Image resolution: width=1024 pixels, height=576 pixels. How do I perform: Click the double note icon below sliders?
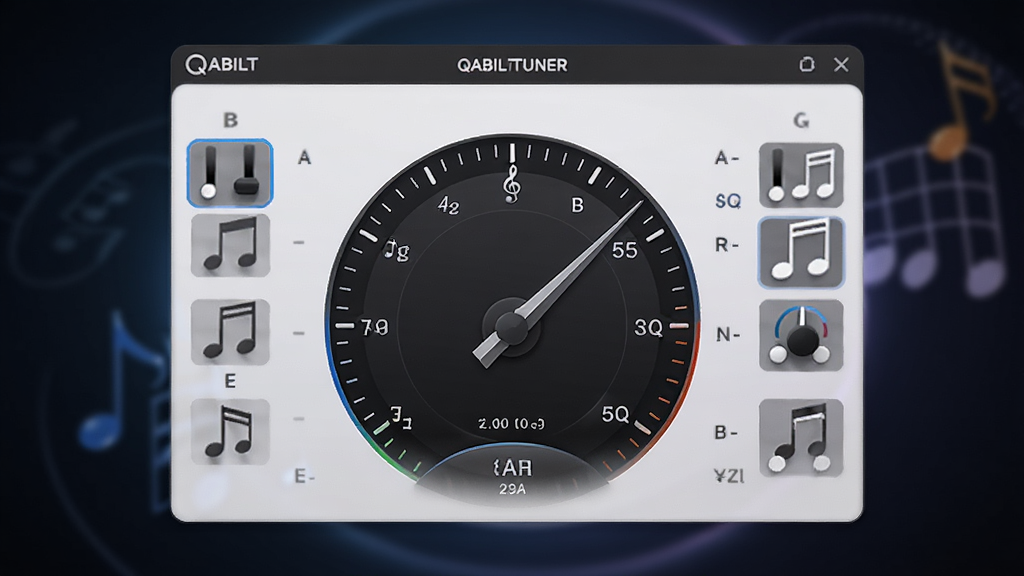pos(231,246)
